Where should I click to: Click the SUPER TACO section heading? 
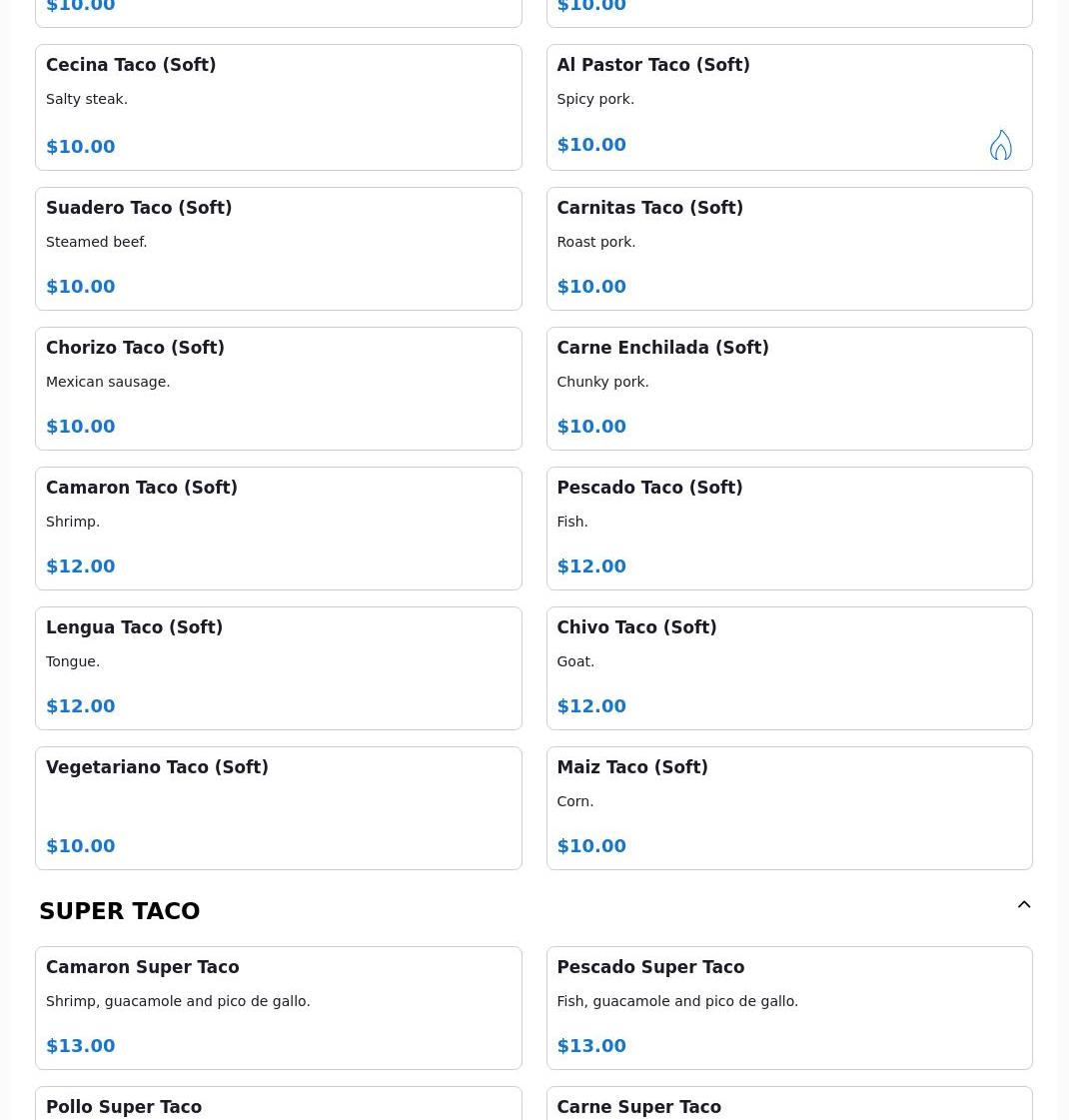tap(119, 911)
